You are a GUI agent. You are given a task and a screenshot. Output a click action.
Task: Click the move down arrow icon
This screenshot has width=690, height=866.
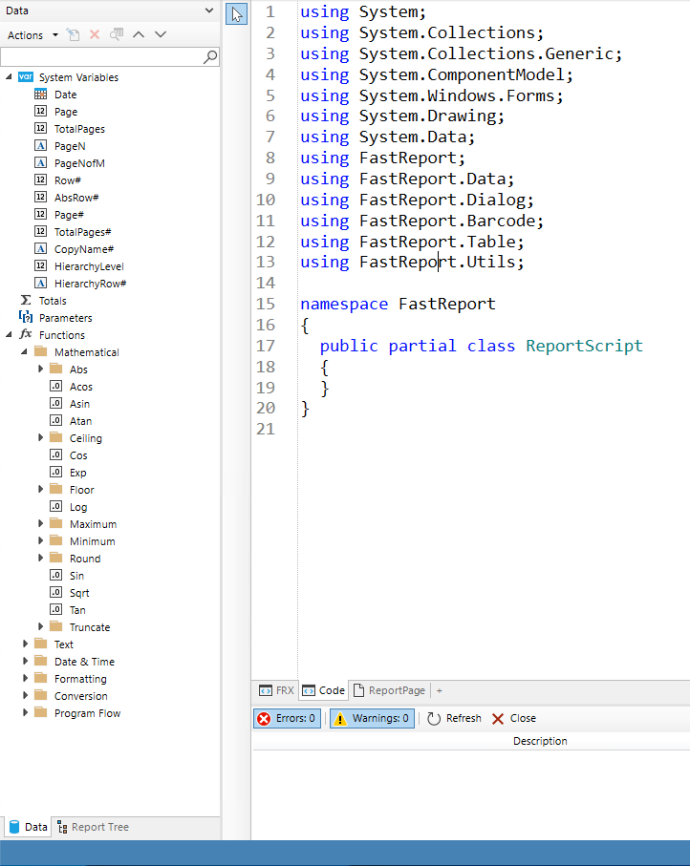160,35
